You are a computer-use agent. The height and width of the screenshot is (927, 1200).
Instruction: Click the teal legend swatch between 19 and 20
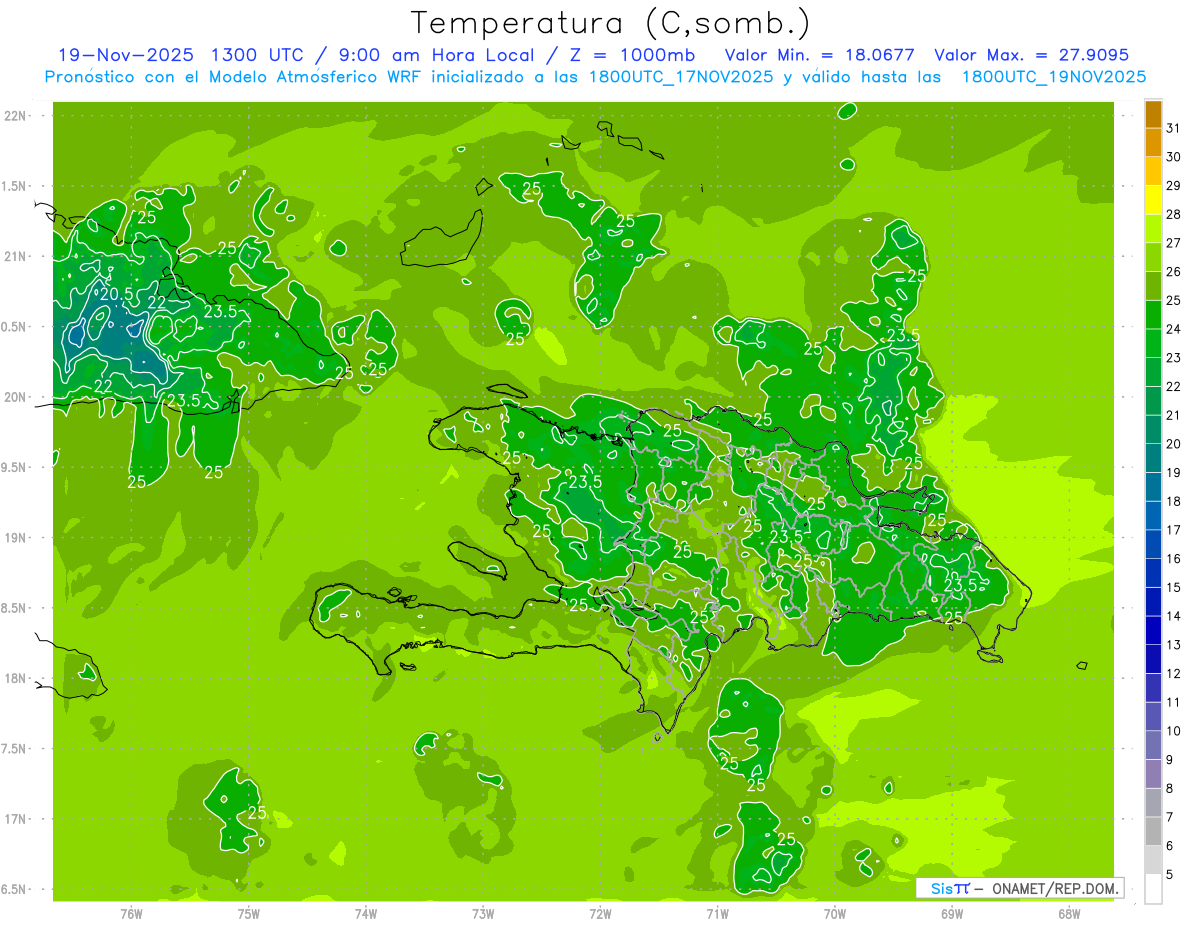pos(1153,458)
